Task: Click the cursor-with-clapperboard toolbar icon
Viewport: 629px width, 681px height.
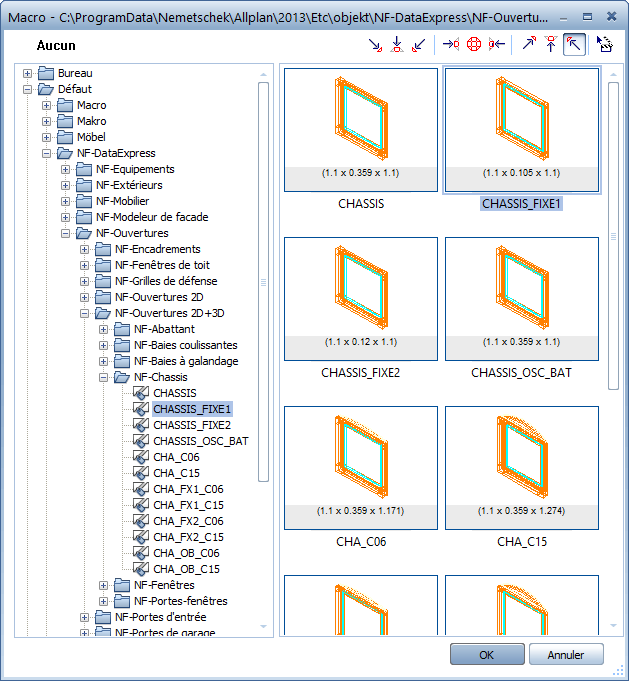Action: (x=605, y=44)
